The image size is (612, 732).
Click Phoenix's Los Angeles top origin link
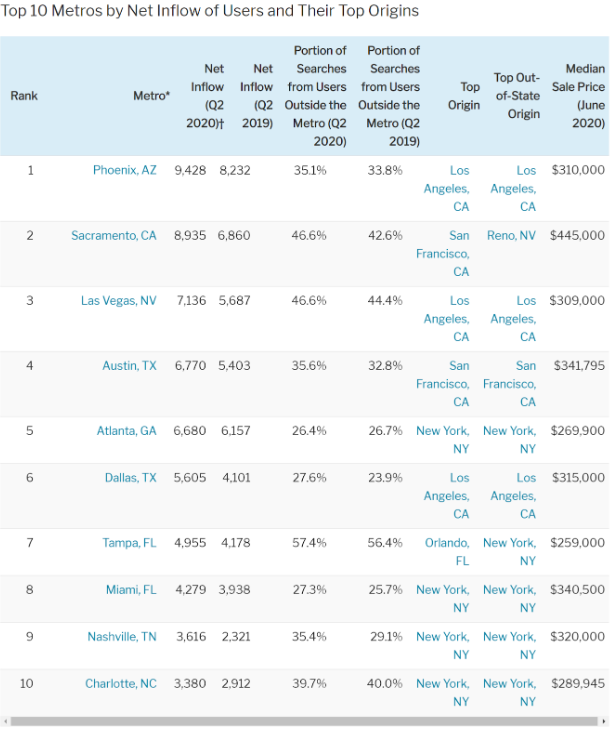(x=447, y=188)
